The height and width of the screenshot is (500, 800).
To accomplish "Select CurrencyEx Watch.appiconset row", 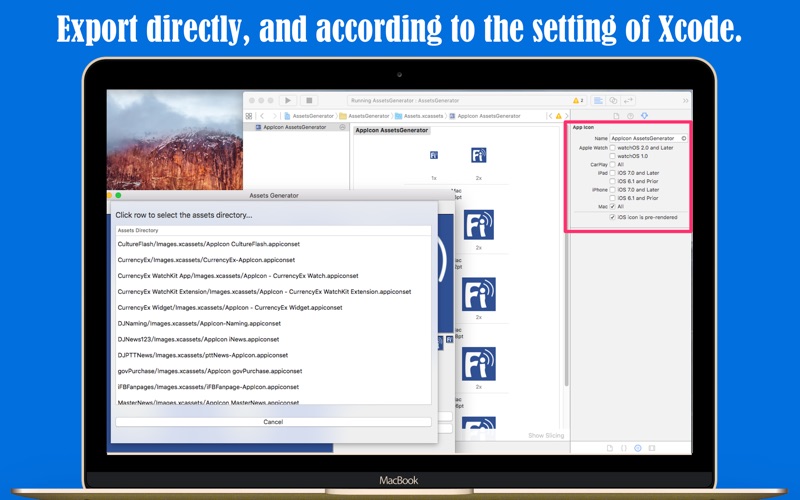I will pos(273,276).
